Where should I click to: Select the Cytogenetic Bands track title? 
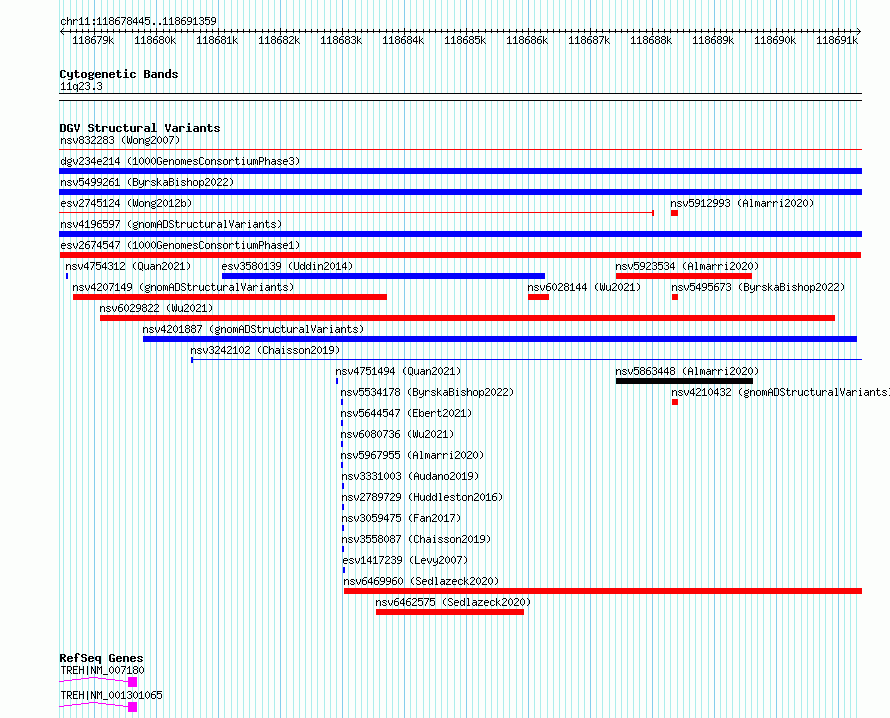[x=119, y=74]
